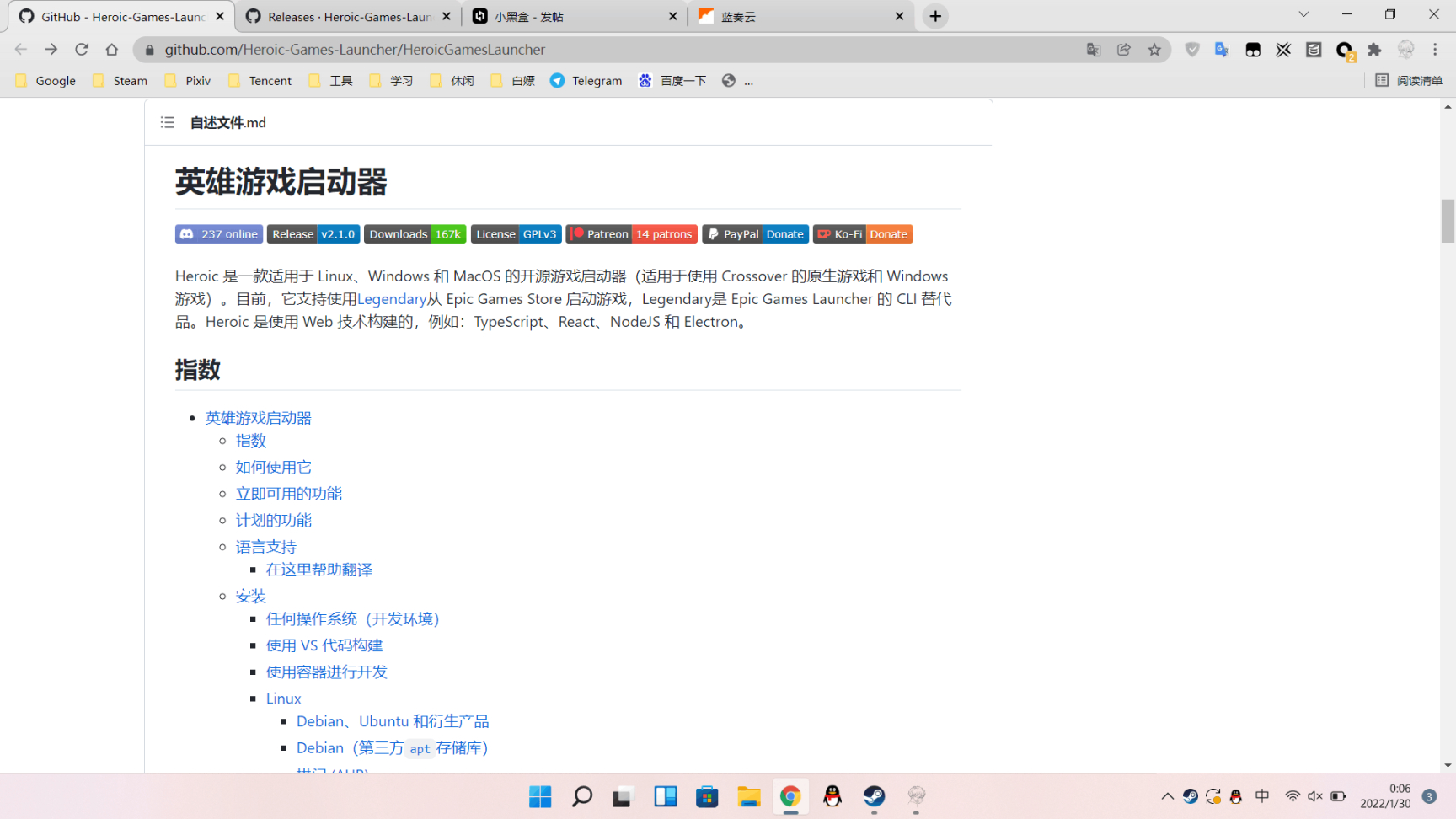The width and height of the screenshot is (1456, 819).
Task: Jump to 计划的功能 section
Action: [x=274, y=520]
